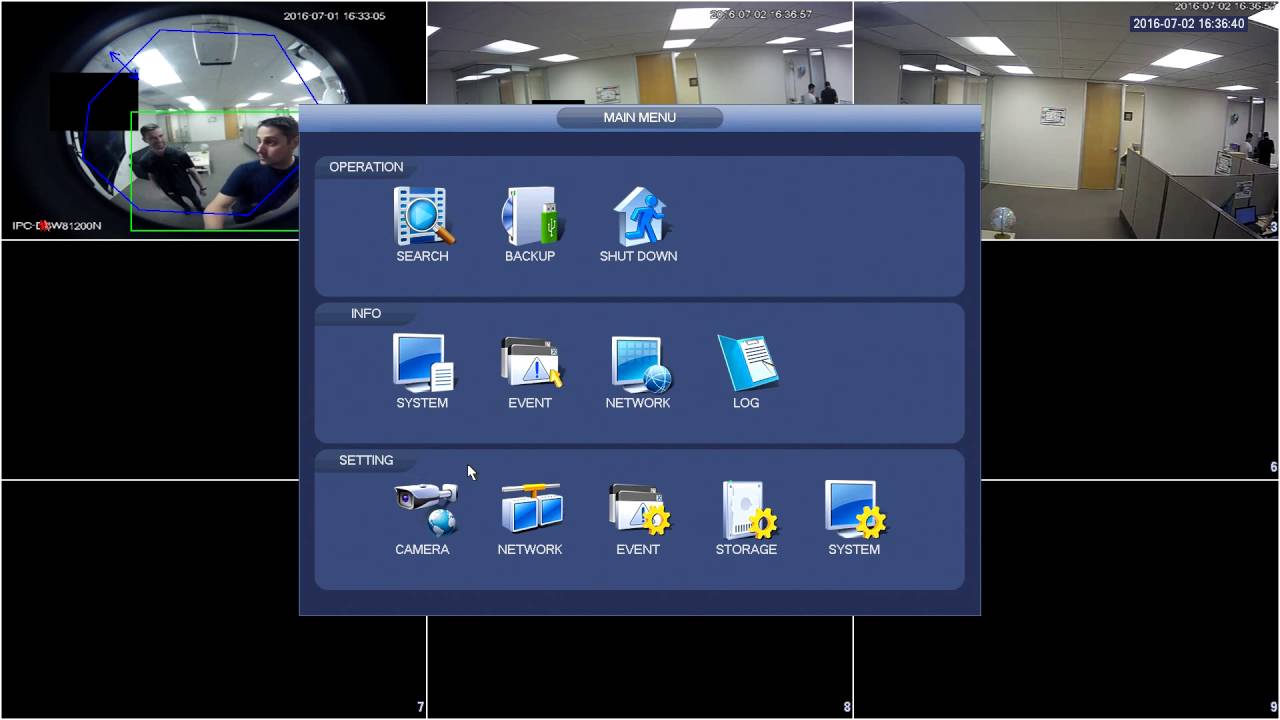Click the SHUT DOWN label
Viewport: 1280px width, 720px height.
coord(638,256)
